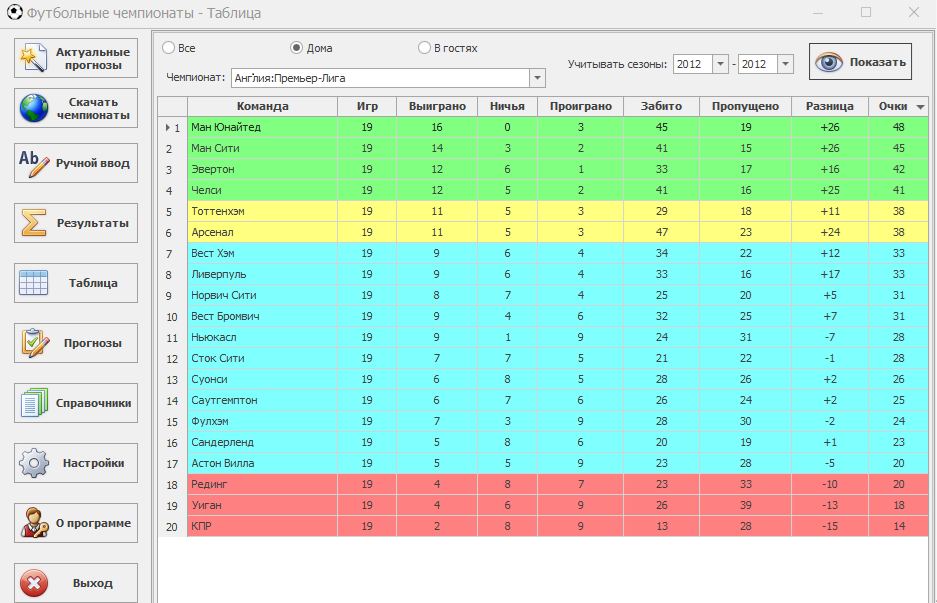Click the red X icon for Выход
Image resolution: width=937 pixels, height=603 pixels.
point(33,583)
